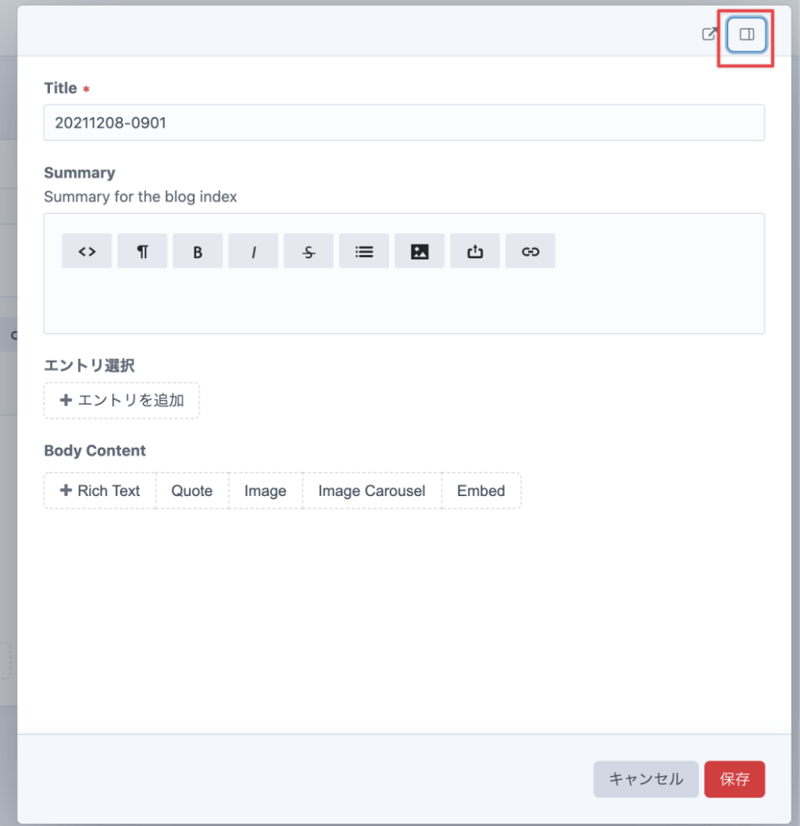Click the Title input field
Screen dimensions: 800x826
(x=404, y=123)
